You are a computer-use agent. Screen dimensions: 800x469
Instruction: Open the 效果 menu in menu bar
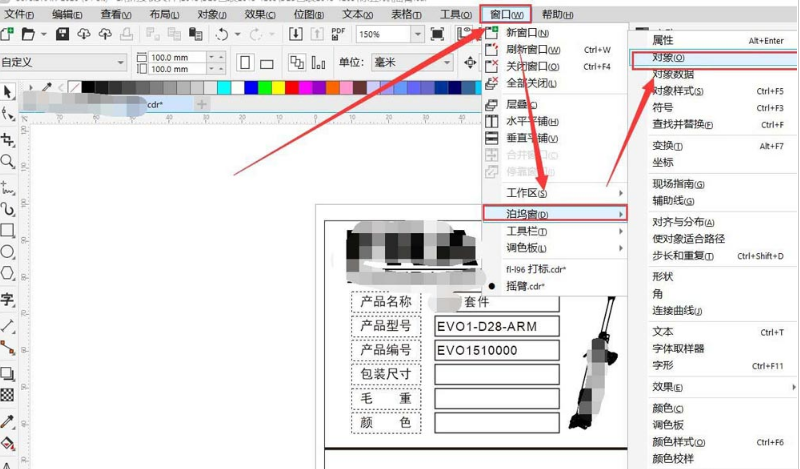pos(261,14)
